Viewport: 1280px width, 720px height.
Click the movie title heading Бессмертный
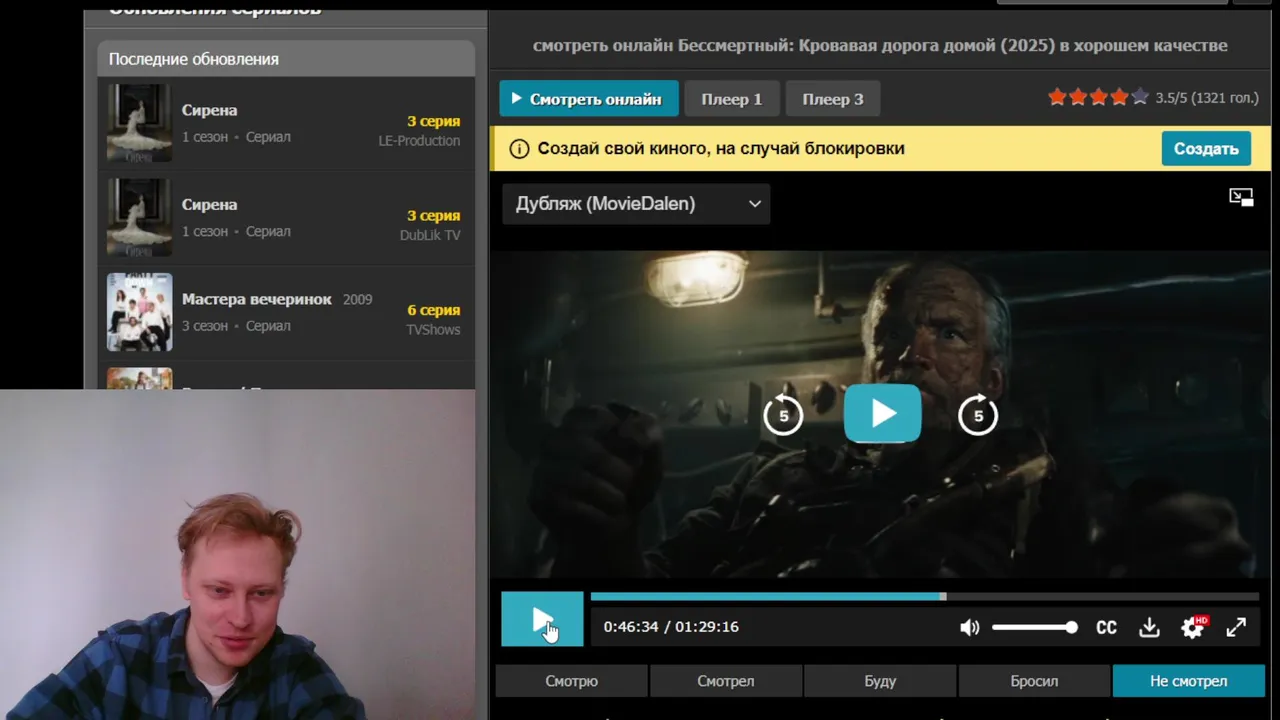click(x=880, y=45)
